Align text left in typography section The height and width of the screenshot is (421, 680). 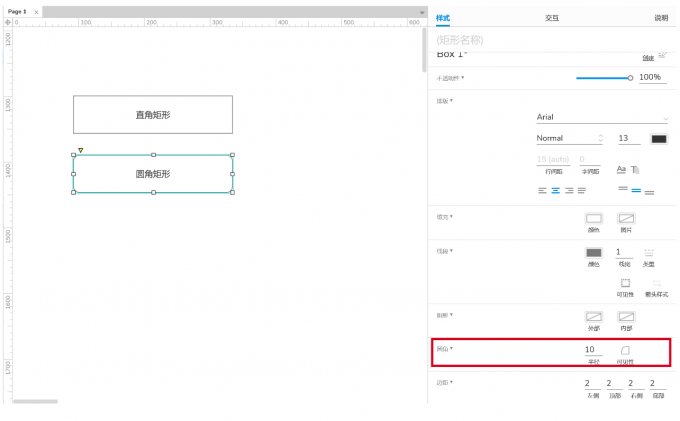[x=542, y=190]
